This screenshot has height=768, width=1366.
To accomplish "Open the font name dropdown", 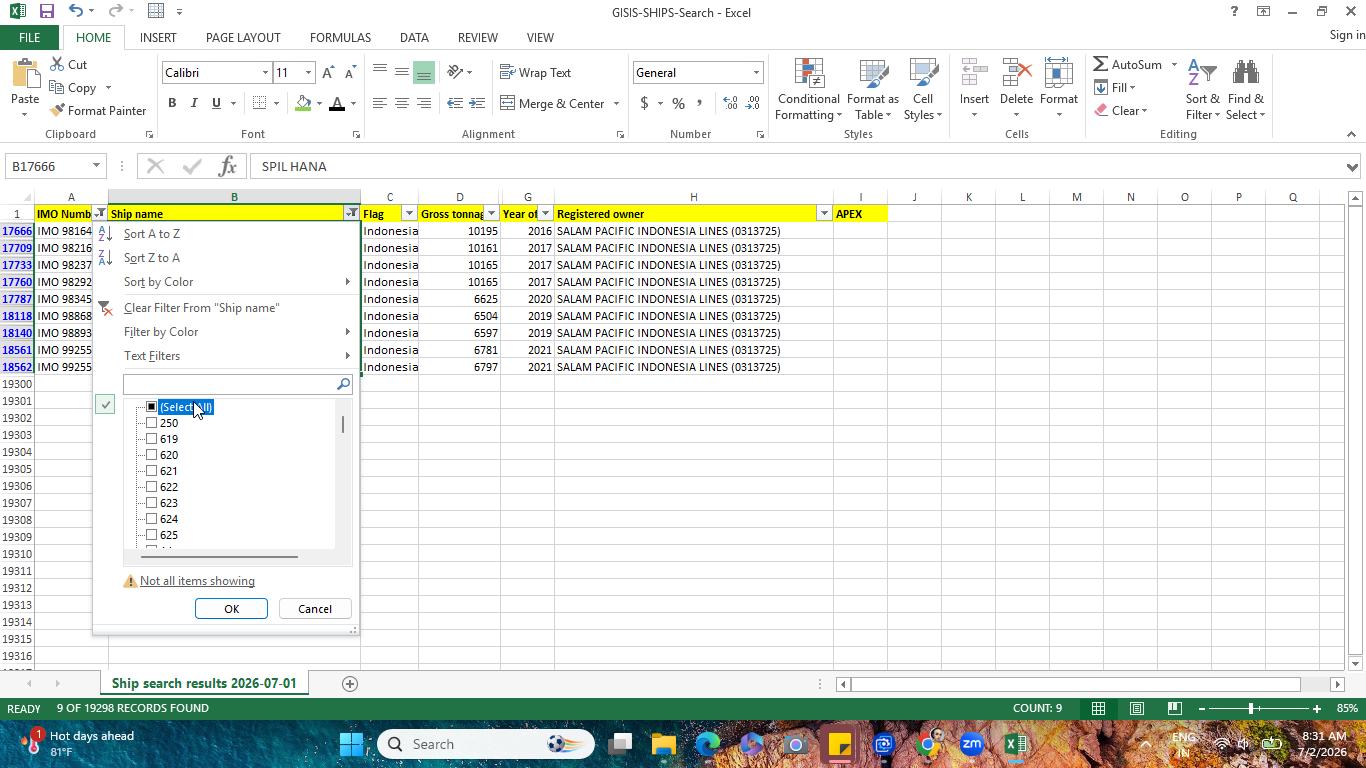I will coord(265,73).
